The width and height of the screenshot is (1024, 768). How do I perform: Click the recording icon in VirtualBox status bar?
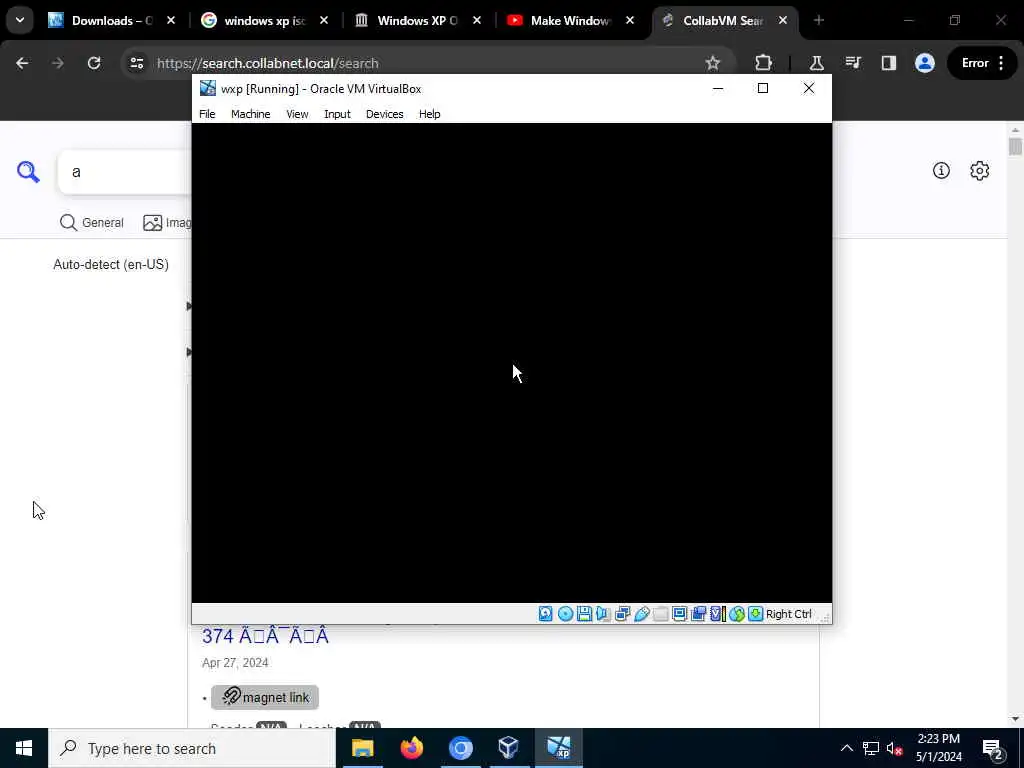(698, 614)
